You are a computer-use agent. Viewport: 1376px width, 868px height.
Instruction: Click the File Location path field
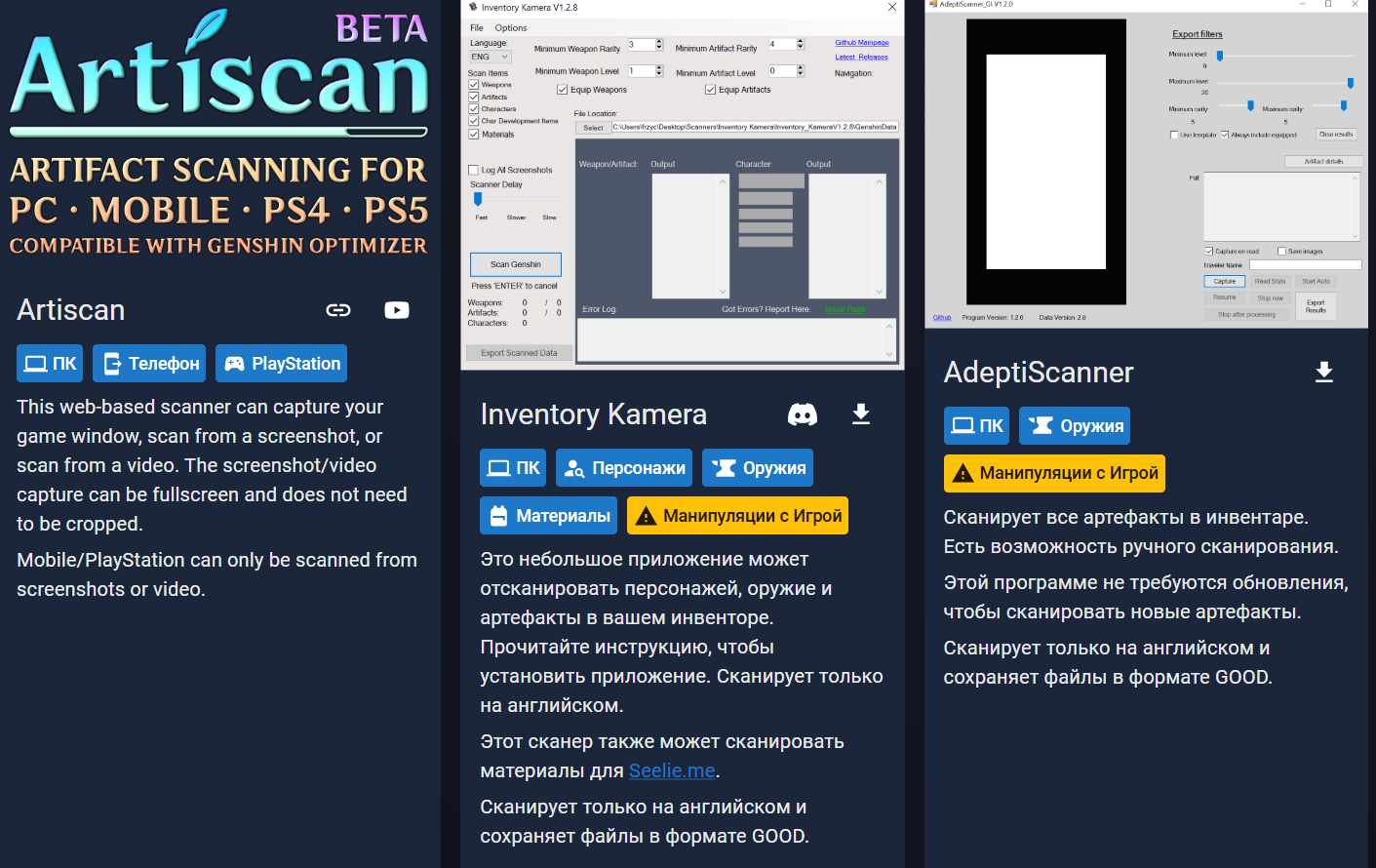pos(755,127)
